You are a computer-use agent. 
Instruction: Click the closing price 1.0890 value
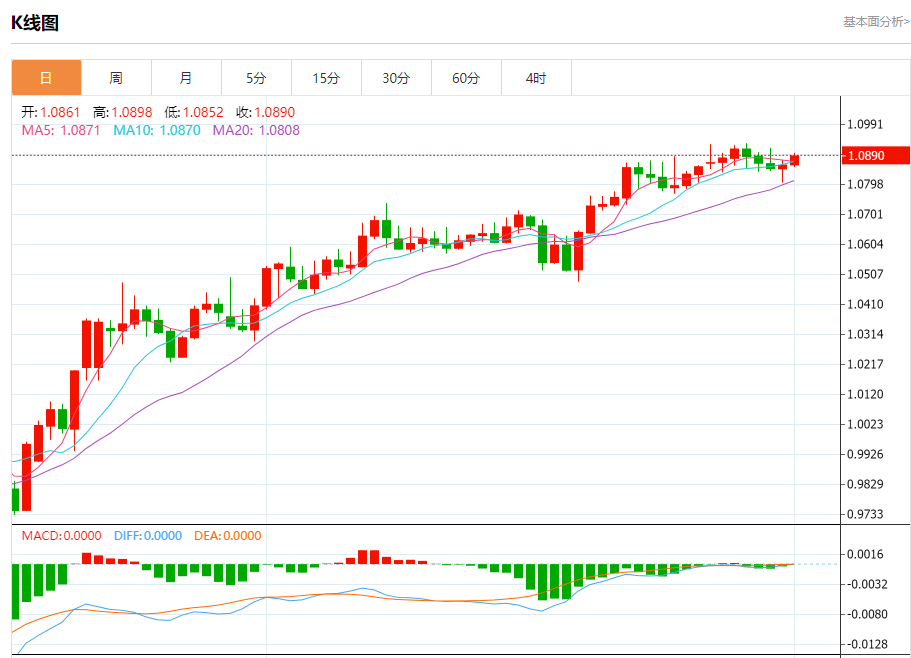tap(275, 112)
